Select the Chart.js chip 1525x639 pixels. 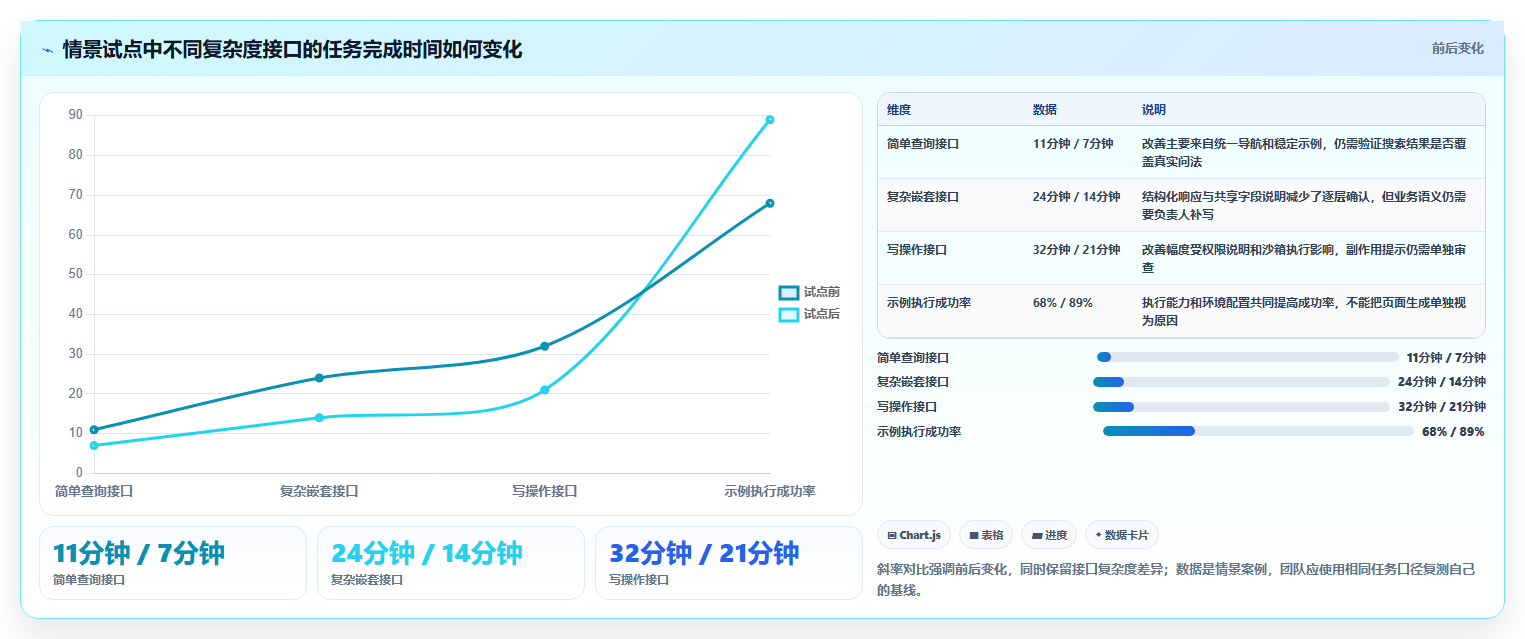click(913, 535)
